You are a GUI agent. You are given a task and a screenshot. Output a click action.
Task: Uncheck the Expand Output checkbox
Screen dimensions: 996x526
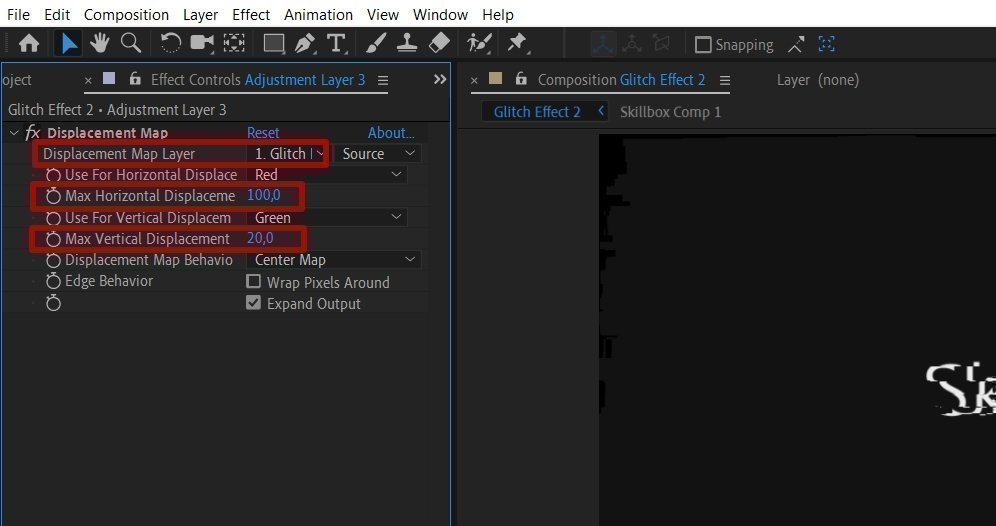click(253, 303)
